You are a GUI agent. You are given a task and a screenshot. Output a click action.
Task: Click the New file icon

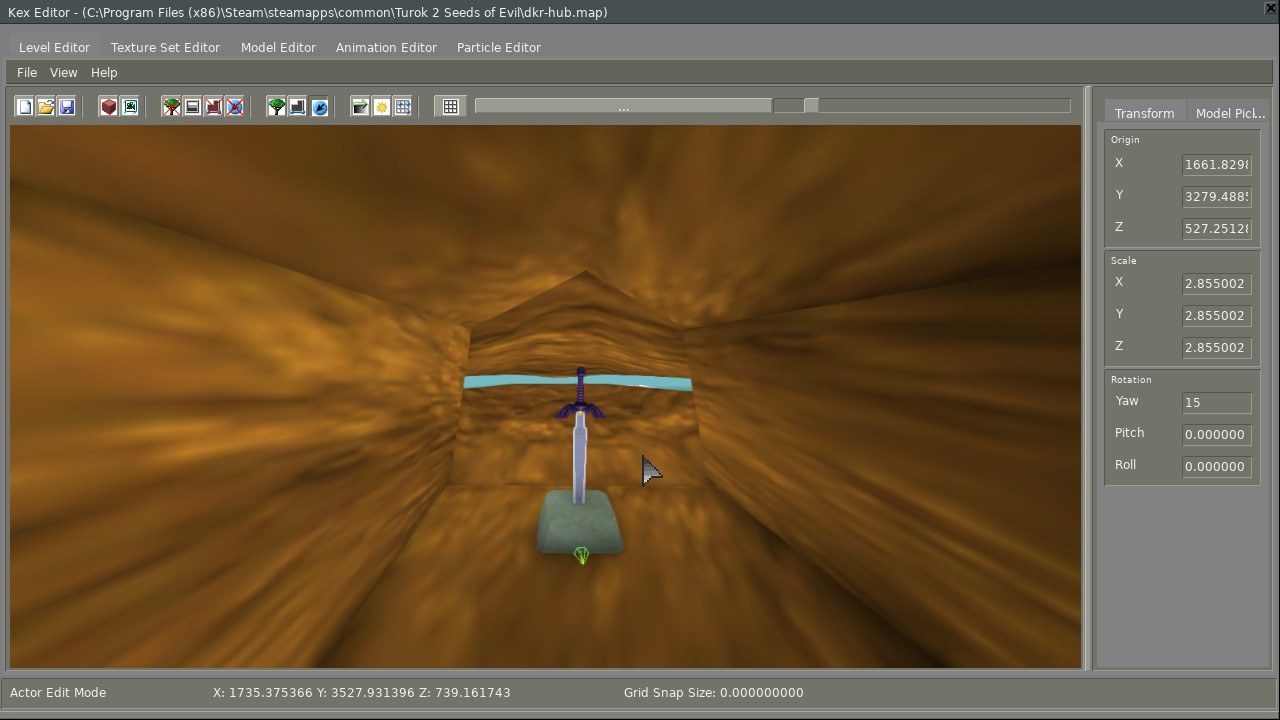pyautogui.click(x=25, y=106)
